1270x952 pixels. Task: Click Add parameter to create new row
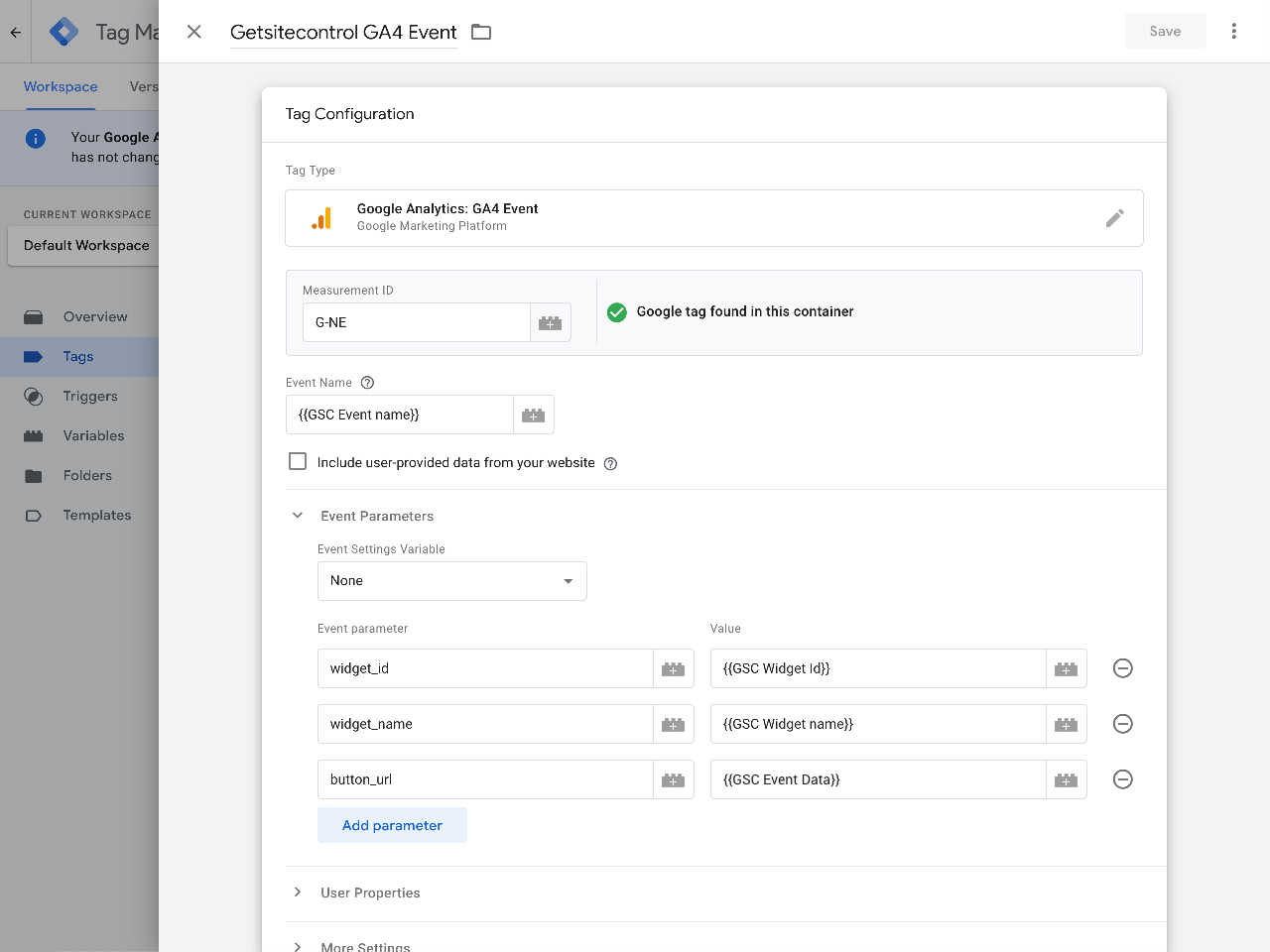(392, 824)
